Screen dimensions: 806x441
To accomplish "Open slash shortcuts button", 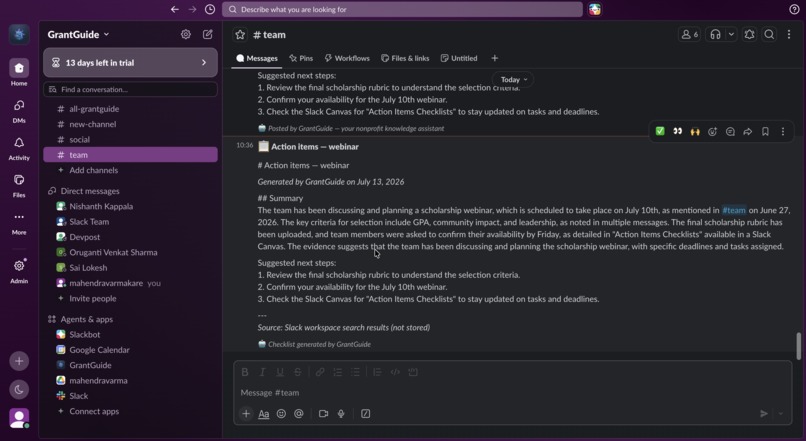I will tap(365, 413).
